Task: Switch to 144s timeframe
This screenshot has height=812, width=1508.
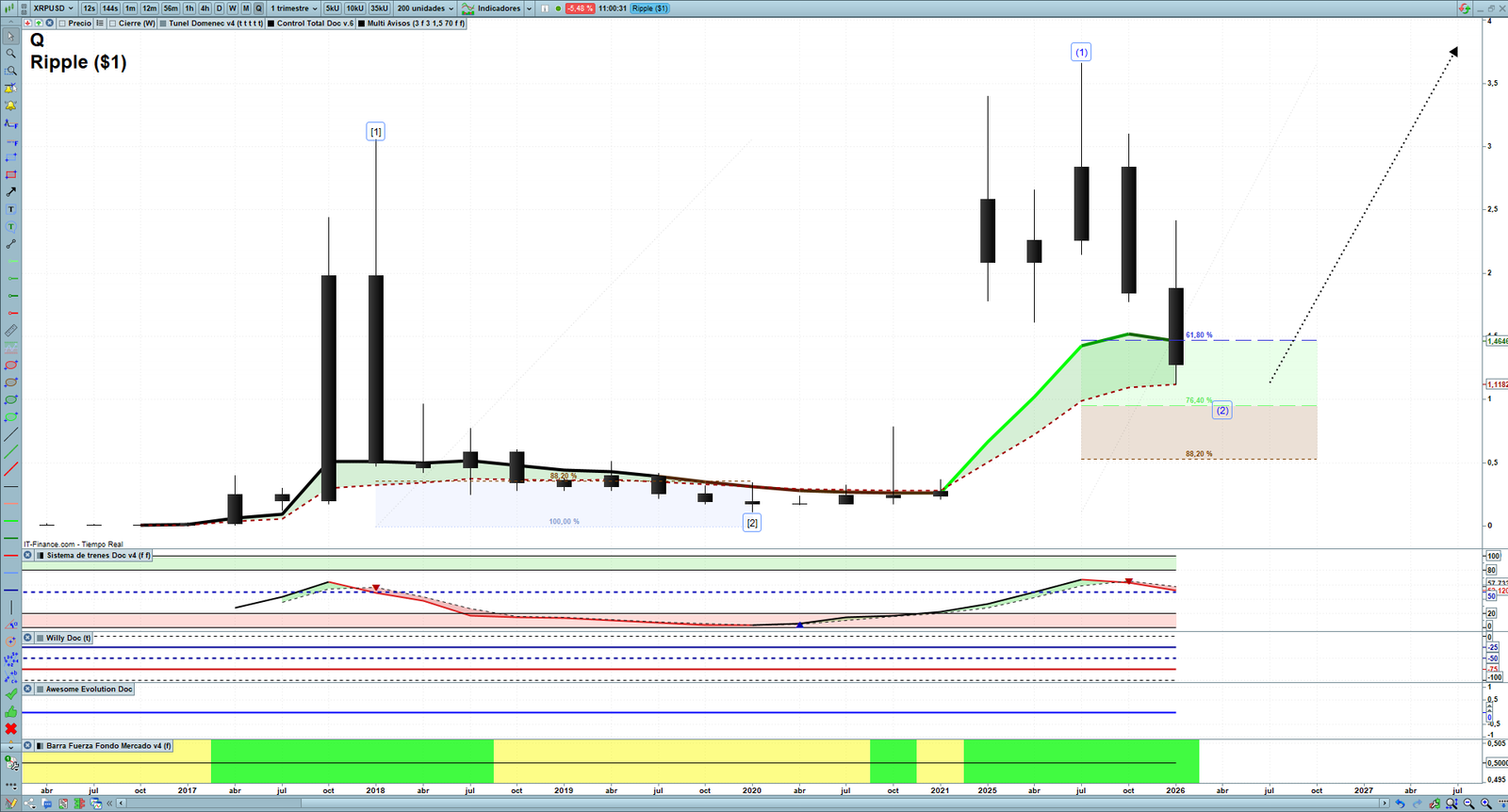Action: (x=110, y=8)
